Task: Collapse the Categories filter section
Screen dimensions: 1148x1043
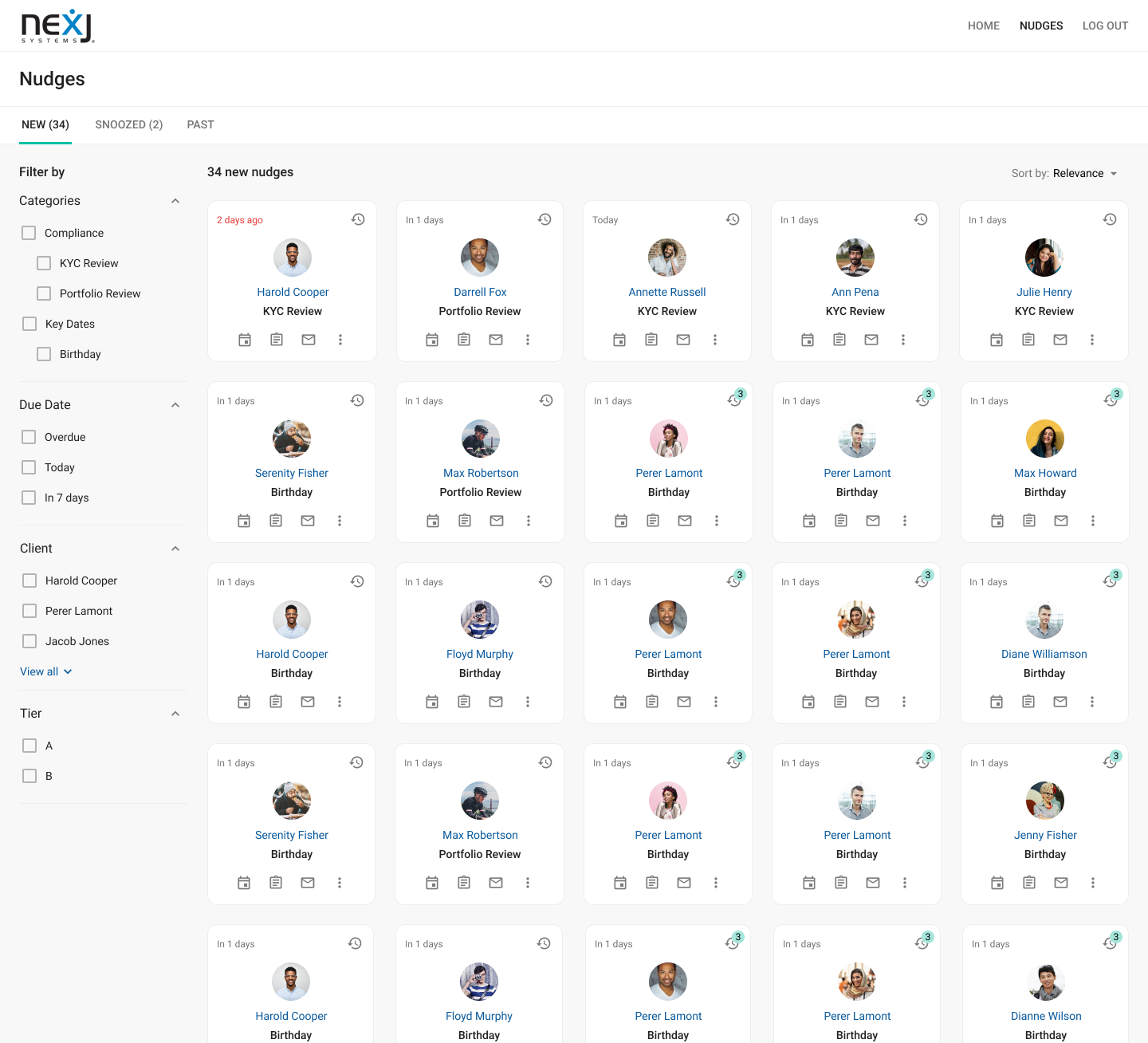Action: tap(175, 201)
